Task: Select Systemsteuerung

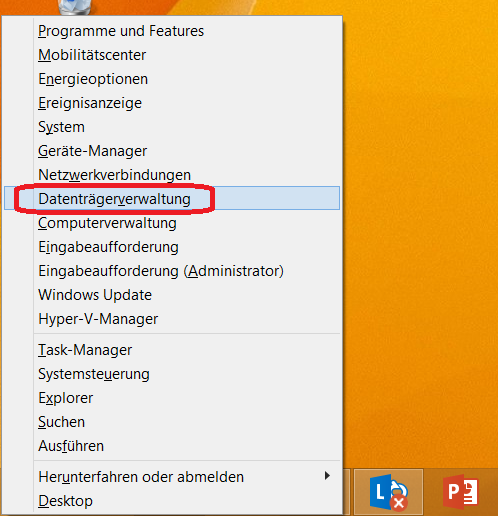Action: (172, 374)
